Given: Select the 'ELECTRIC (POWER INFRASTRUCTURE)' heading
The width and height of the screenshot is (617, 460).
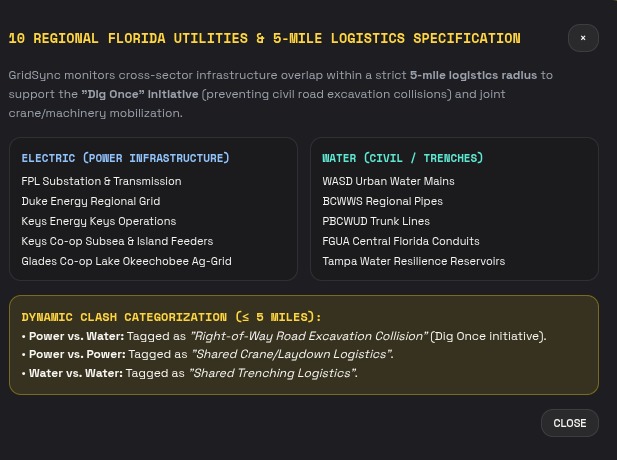Looking at the screenshot, I should (126, 158).
